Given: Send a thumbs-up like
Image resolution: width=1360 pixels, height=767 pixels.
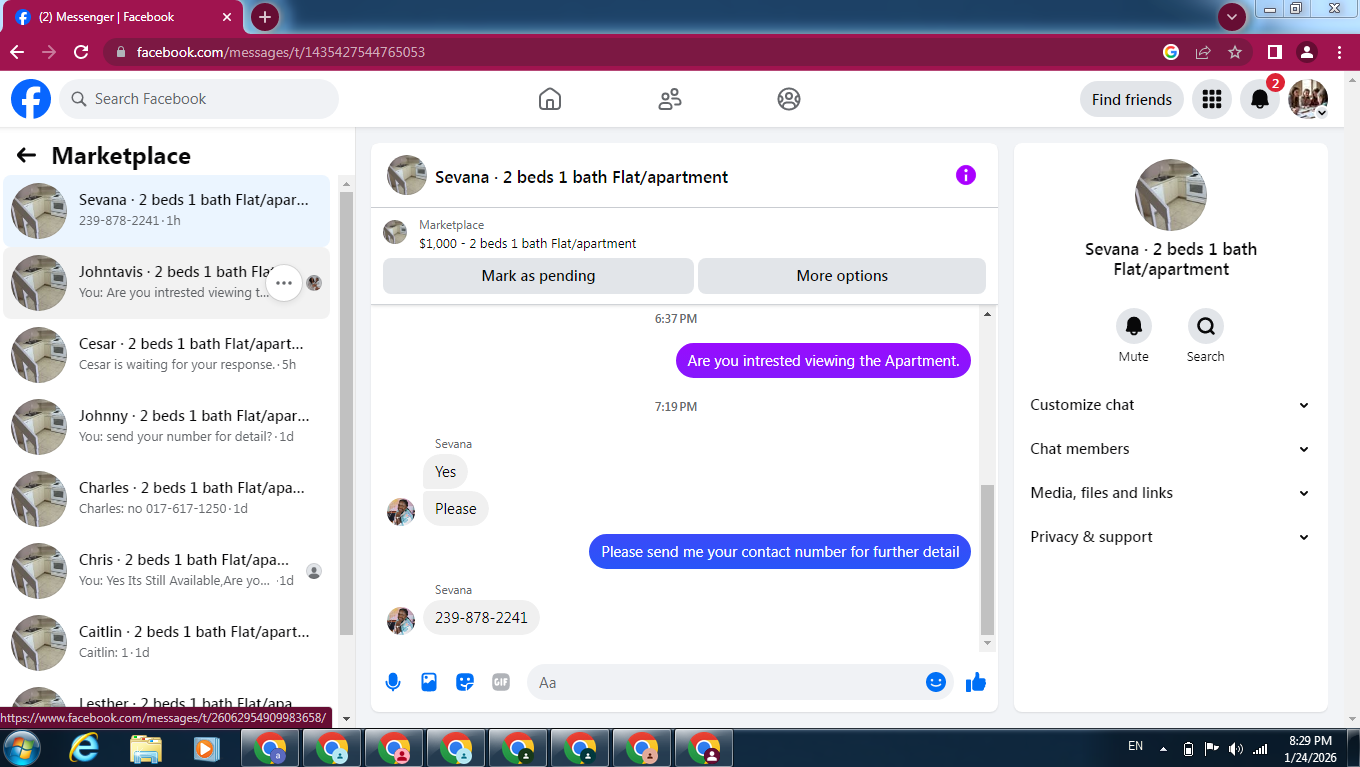Looking at the screenshot, I should pos(976,682).
